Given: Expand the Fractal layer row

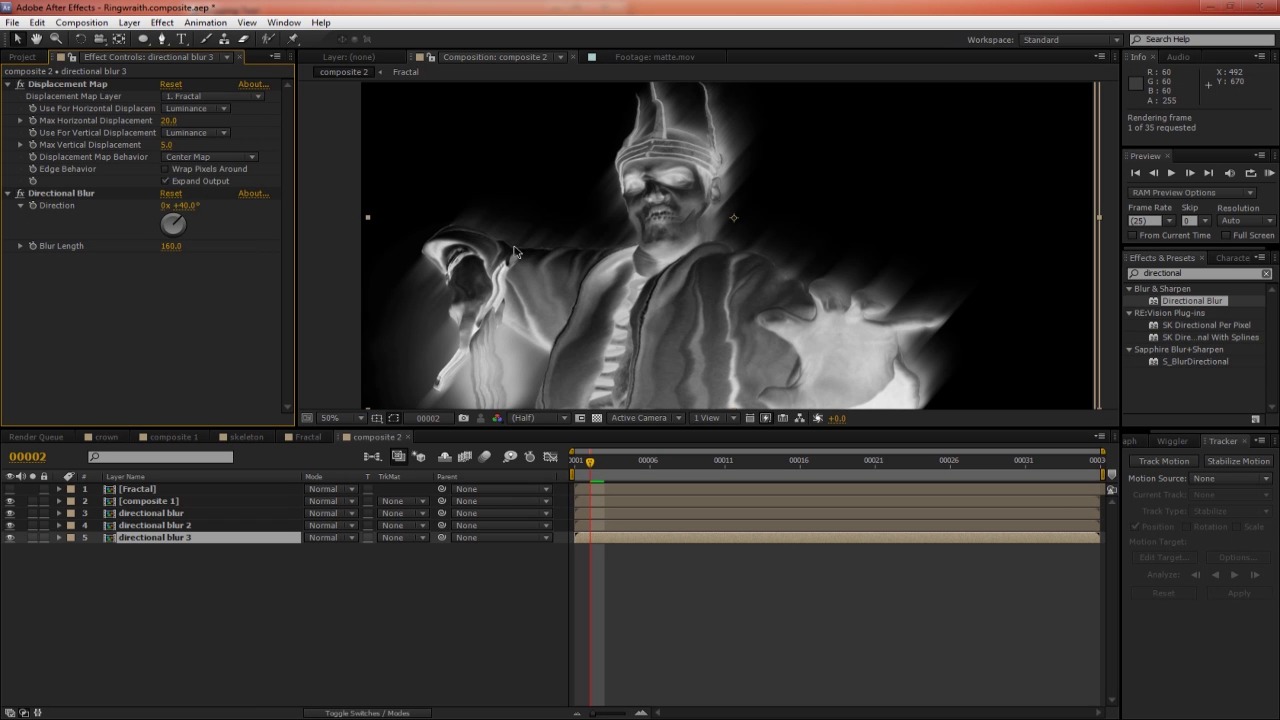Looking at the screenshot, I should click(59, 489).
